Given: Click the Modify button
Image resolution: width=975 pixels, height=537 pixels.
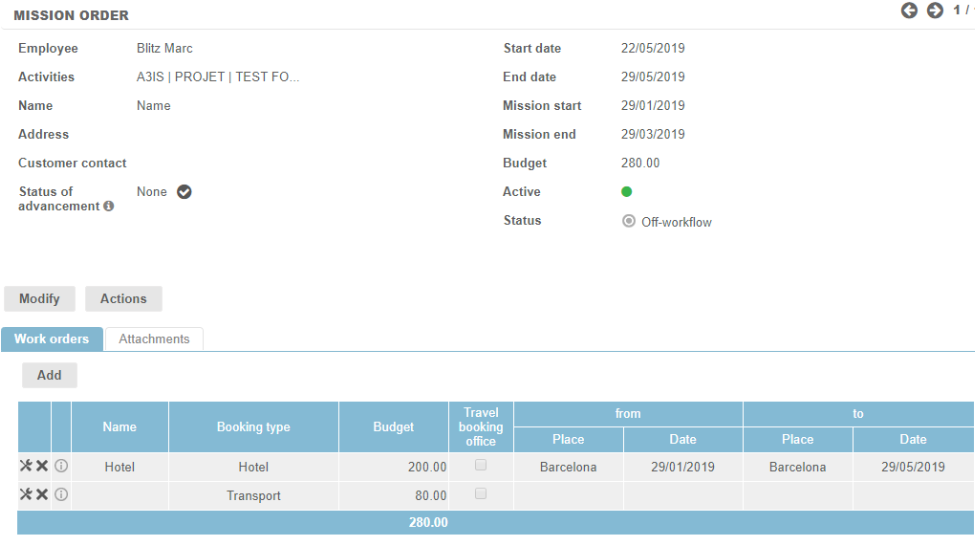Looking at the screenshot, I should pos(40,299).
